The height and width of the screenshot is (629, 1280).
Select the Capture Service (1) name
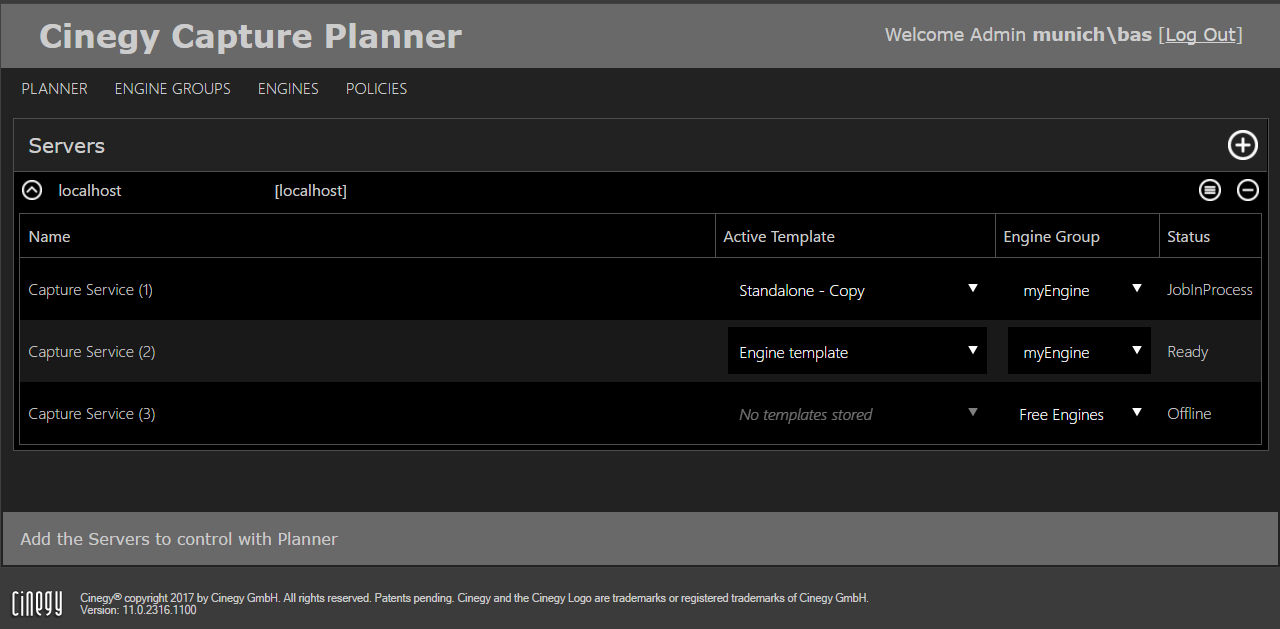coord(91,290)
